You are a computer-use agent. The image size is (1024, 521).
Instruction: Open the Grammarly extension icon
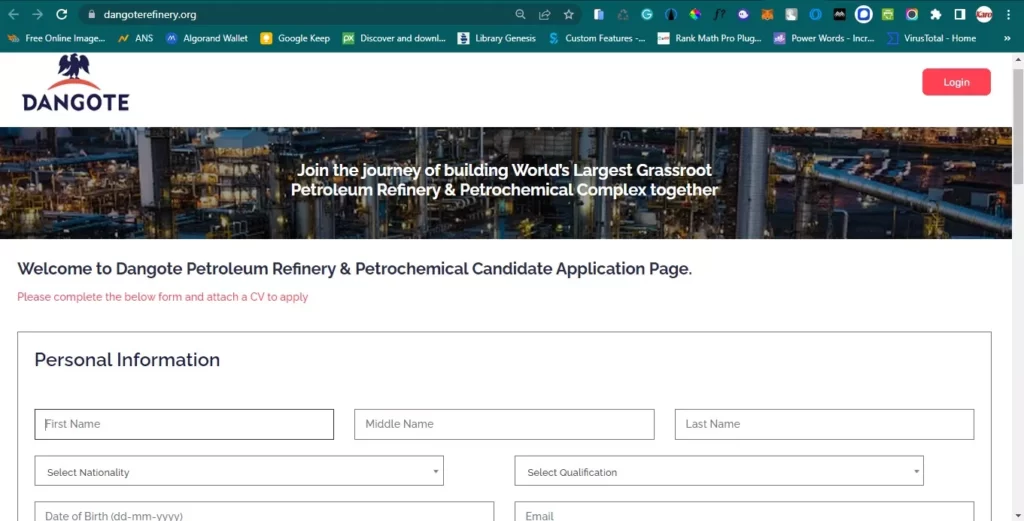point(647,14)
